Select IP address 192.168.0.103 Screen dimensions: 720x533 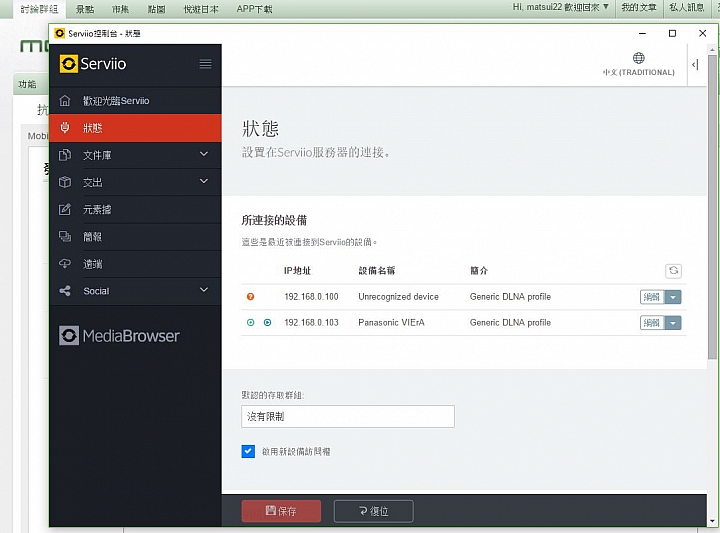311,323
